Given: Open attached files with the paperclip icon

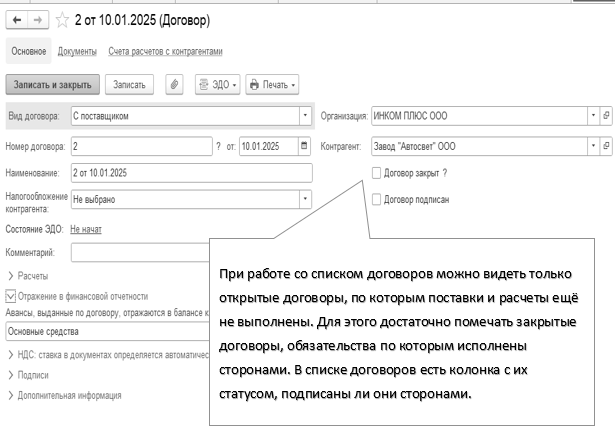Looking at the screenshot, I should (174, 84).
